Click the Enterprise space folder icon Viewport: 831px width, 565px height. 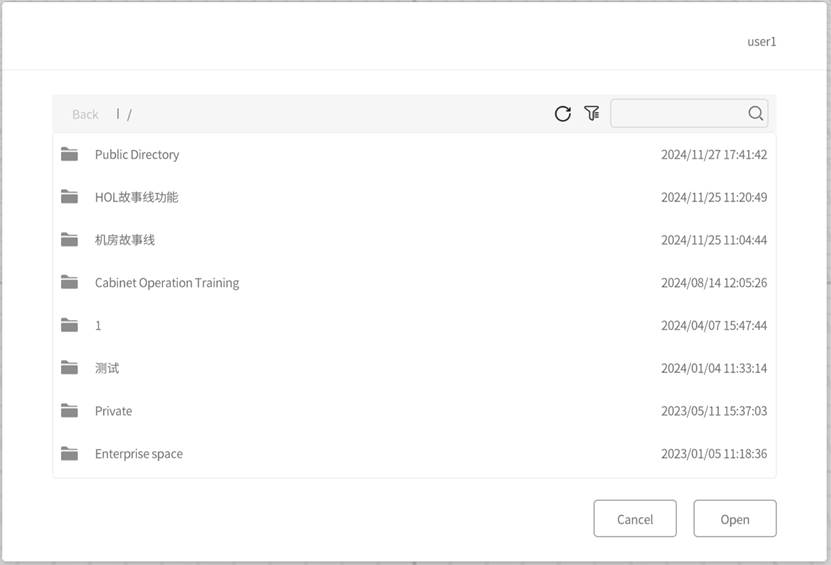(69, 454)
